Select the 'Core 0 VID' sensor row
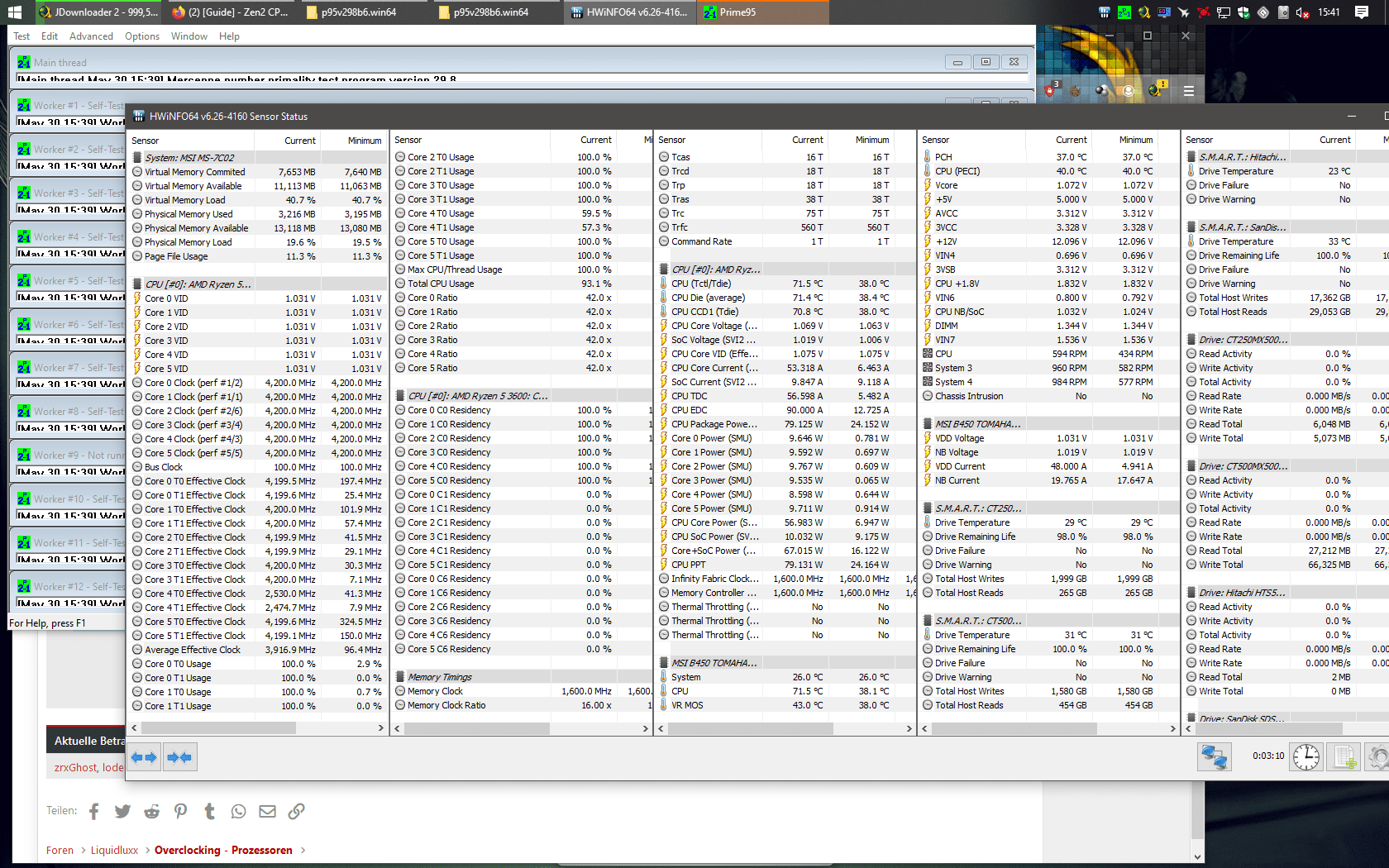This screenshot has width=1389, height=868. pos(257,298)
